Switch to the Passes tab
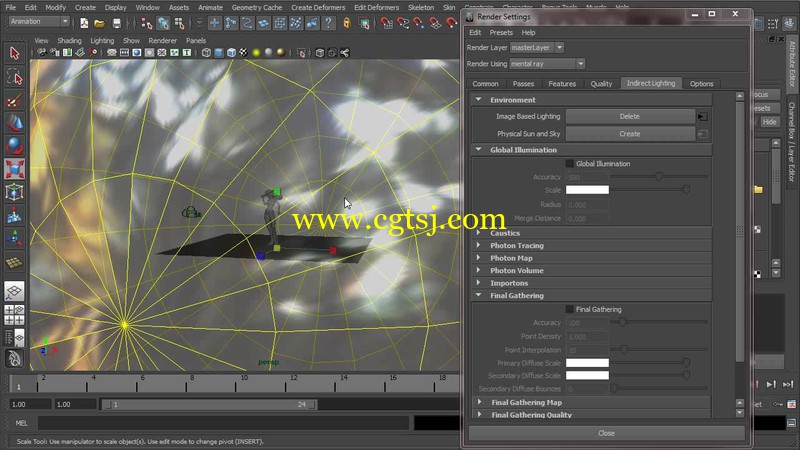 523,84
